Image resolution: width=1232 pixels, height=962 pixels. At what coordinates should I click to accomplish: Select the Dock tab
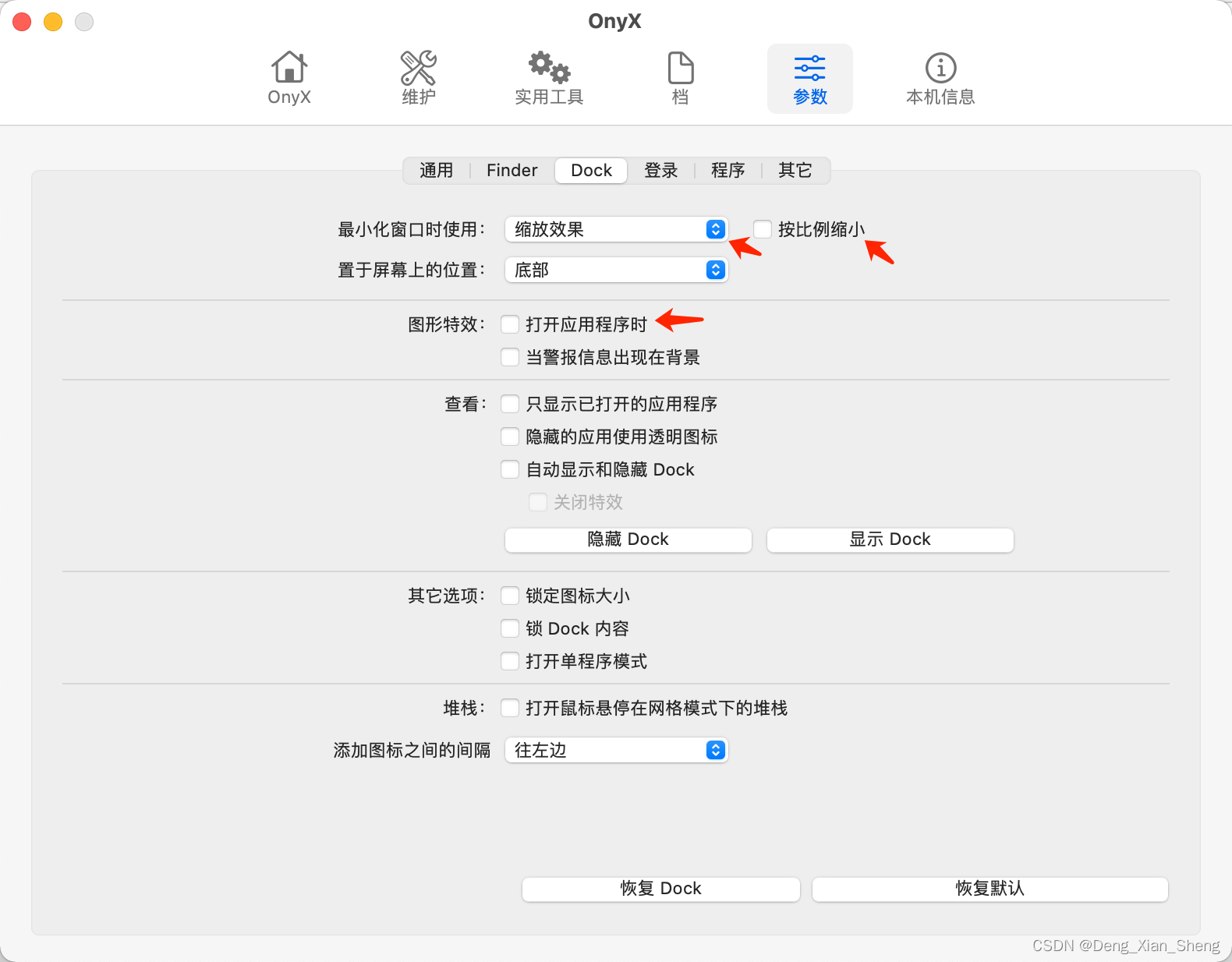pyautogui.click(x=591, y=171)
